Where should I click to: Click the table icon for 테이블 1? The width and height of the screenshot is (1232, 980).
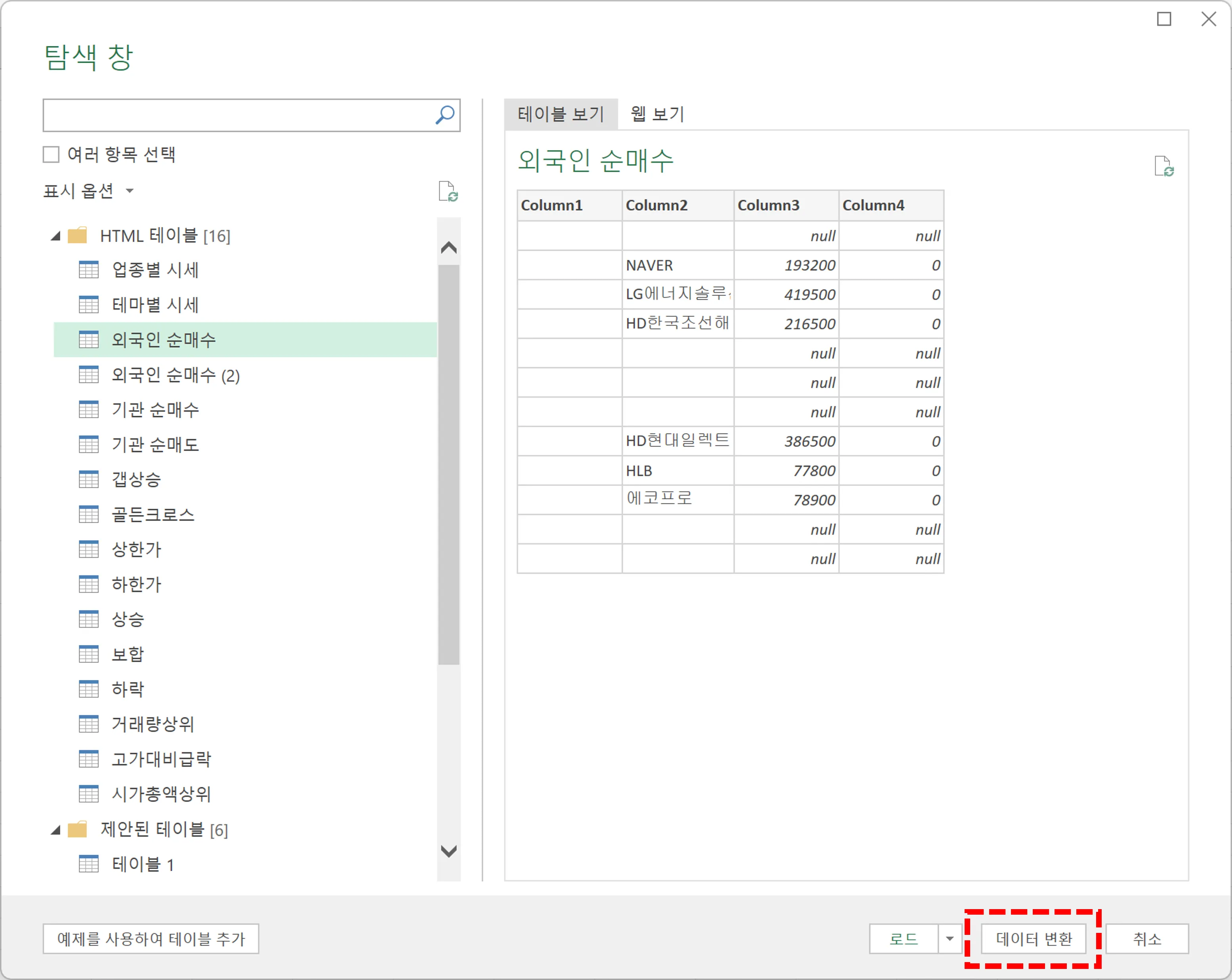[89, 864]
